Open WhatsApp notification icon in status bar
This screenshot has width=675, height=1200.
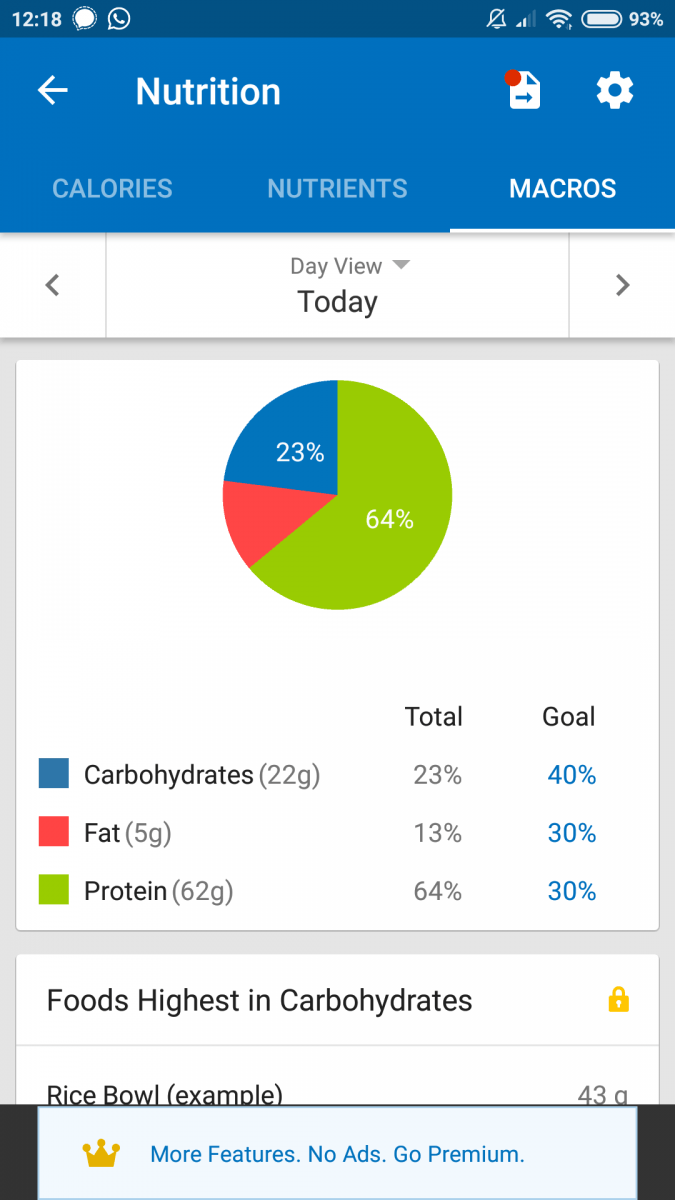(x=119, y=18)
